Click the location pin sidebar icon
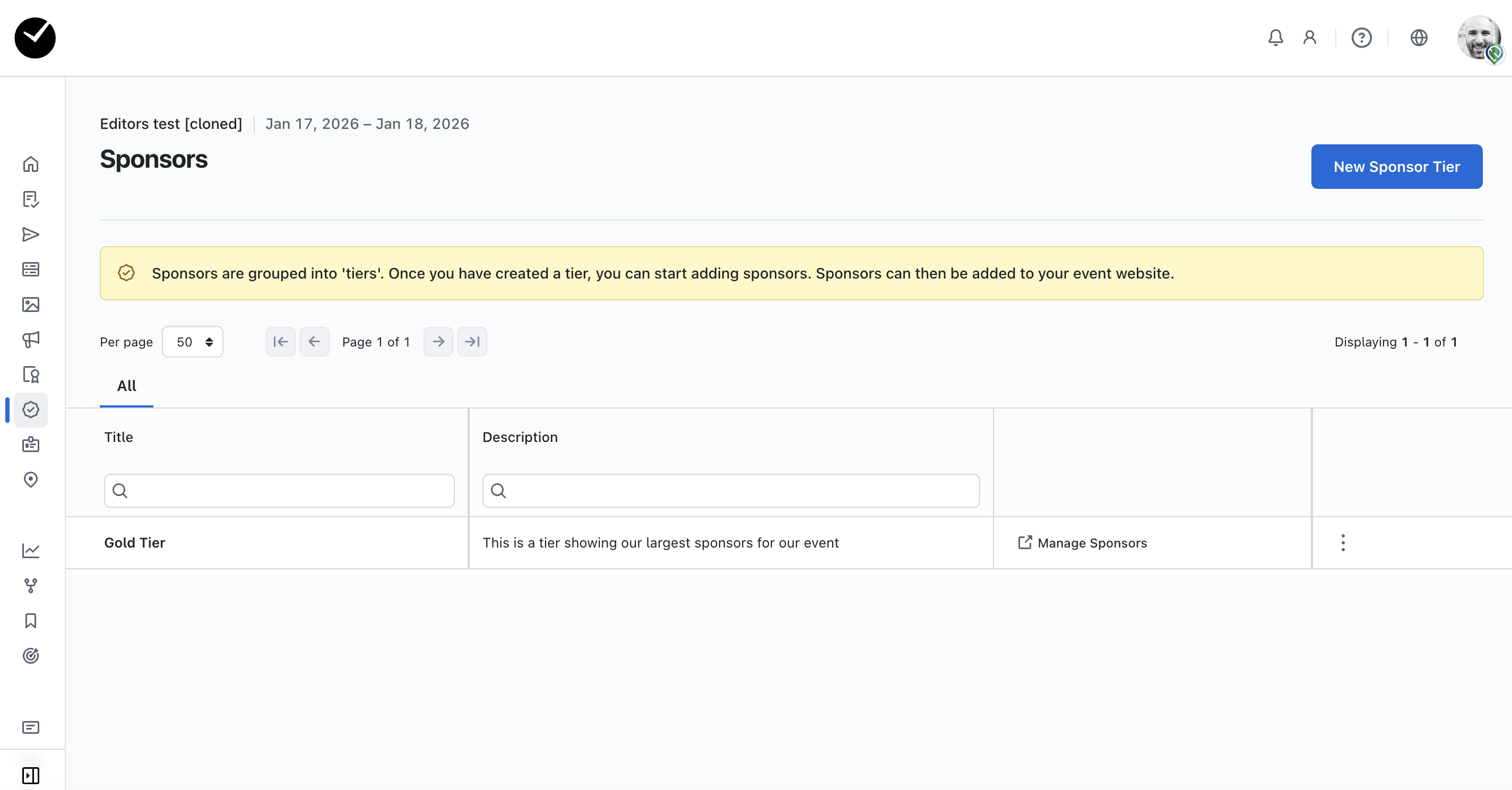This screenshot has width=1512, height=790. (x=31, y=480)
